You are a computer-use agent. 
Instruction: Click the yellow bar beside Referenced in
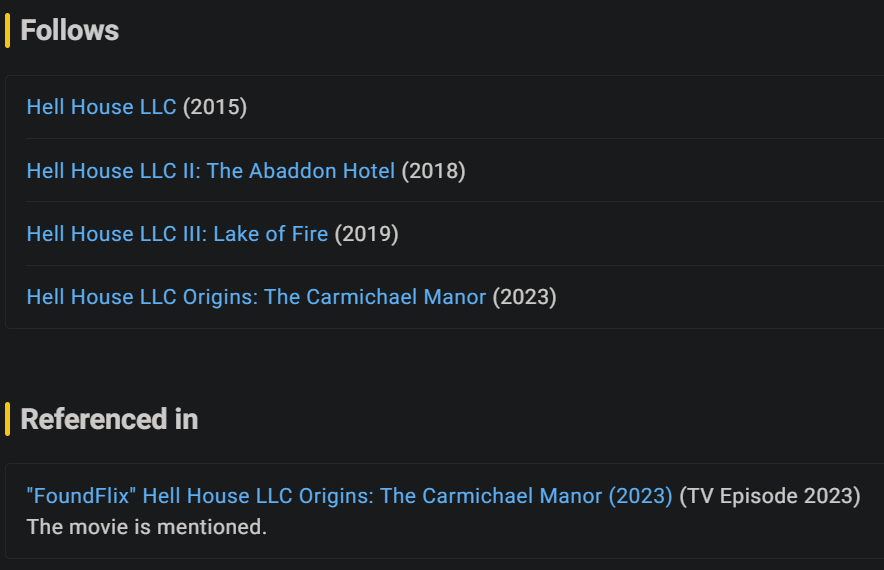(8, 419)
